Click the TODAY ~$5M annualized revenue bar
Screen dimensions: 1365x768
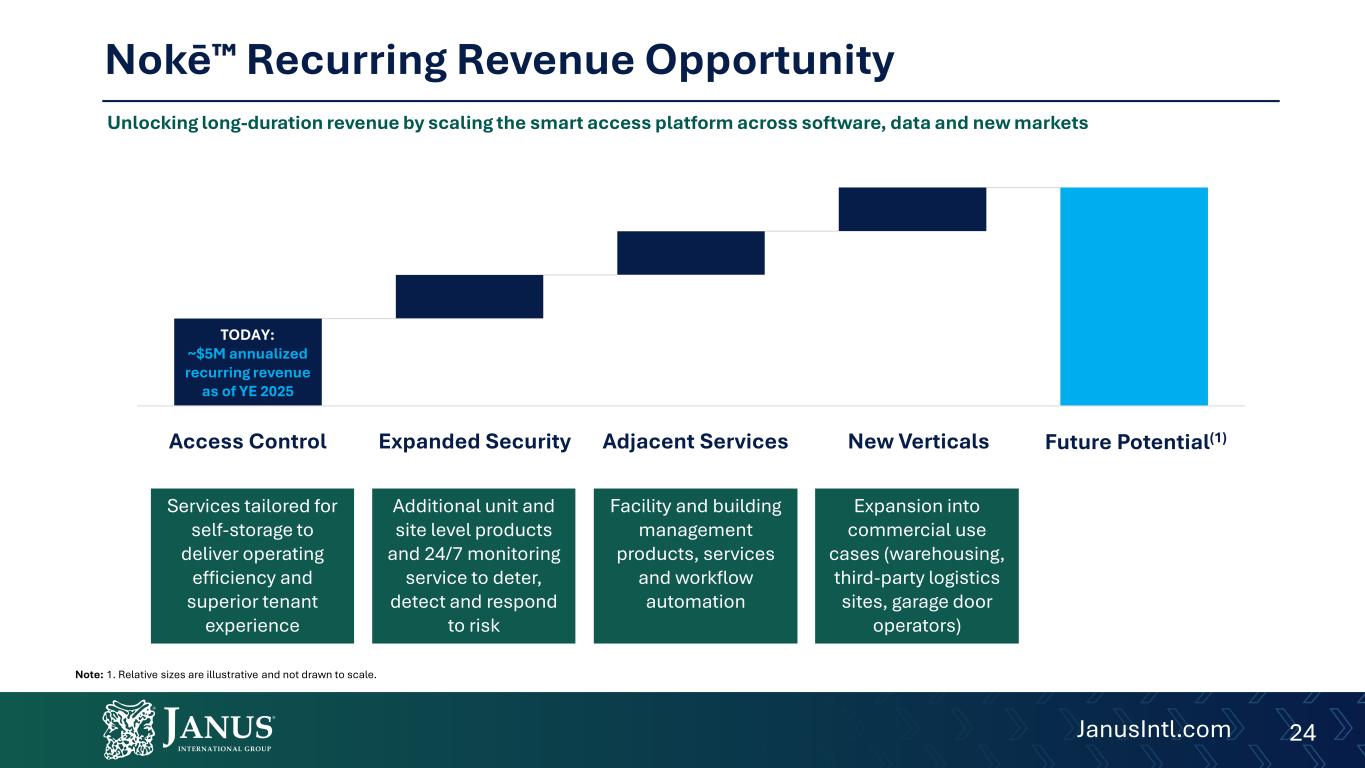click(248, 361)
